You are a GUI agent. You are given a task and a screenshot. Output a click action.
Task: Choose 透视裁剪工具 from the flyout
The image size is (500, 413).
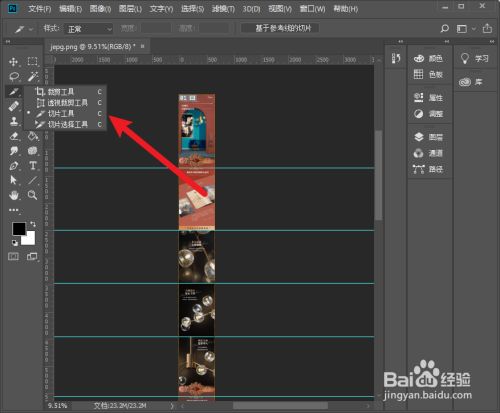65,103
